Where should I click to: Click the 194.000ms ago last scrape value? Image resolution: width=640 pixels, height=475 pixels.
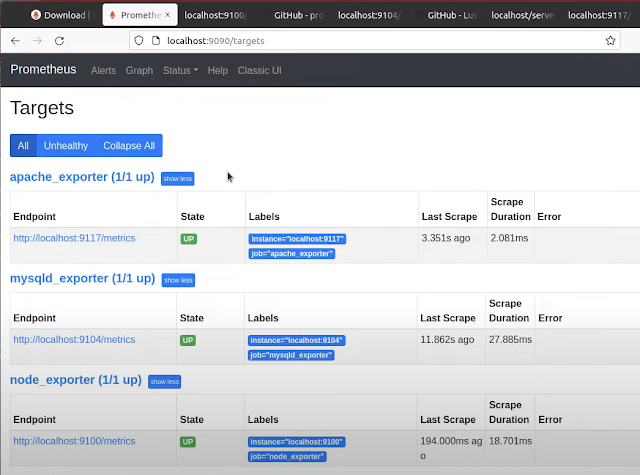coord(451,448)
